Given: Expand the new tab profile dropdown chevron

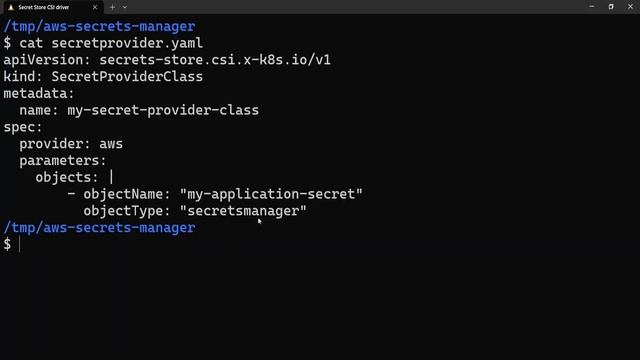Looking at the screenshot, I should pyautogui.click(x=124, y=7).
